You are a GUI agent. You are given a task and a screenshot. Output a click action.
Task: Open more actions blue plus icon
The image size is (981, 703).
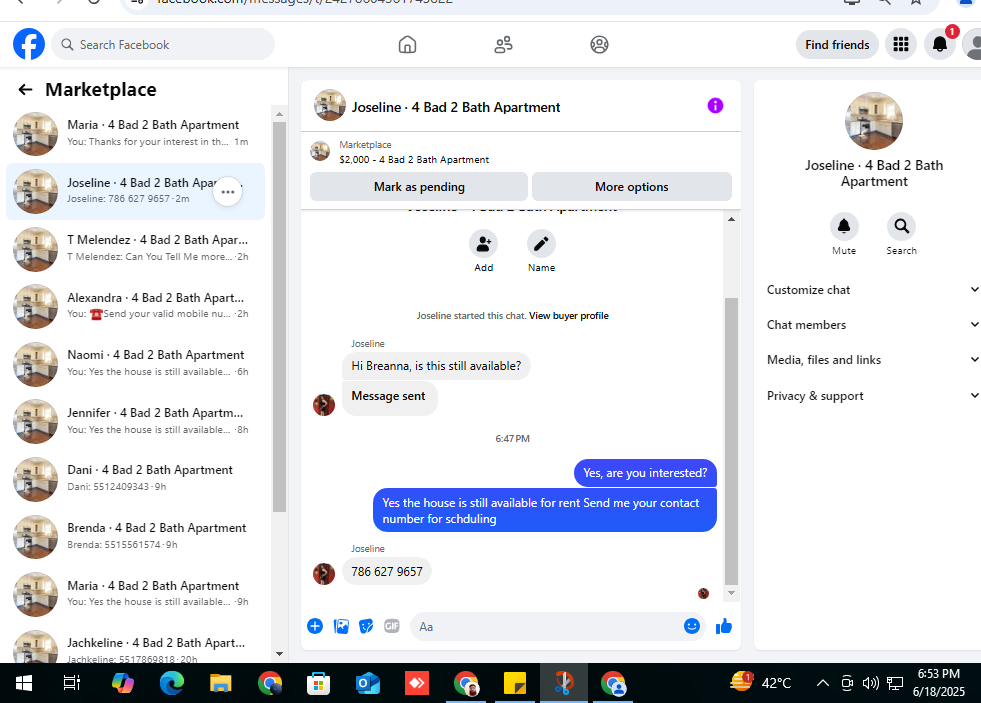315,626
